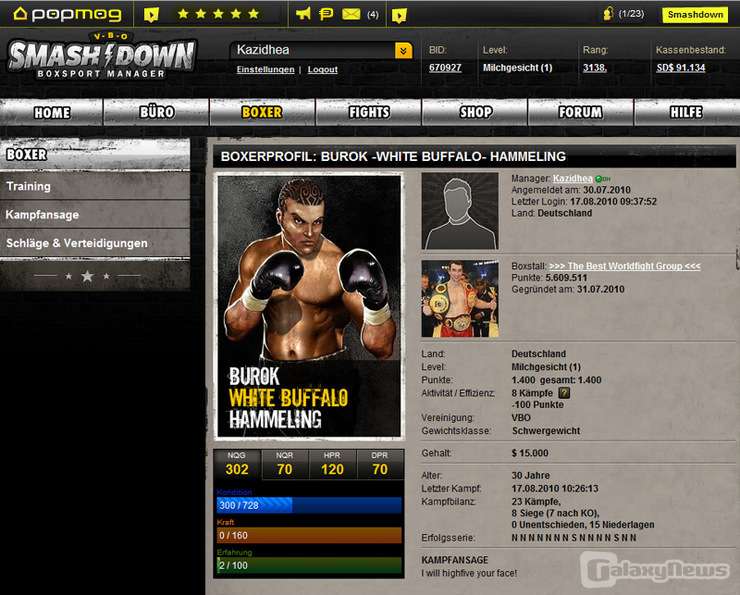This screenshot has height=595, width=740.
Task: Open the mail envelope icon
Action: pyautogui.click(x=351, y=14)
